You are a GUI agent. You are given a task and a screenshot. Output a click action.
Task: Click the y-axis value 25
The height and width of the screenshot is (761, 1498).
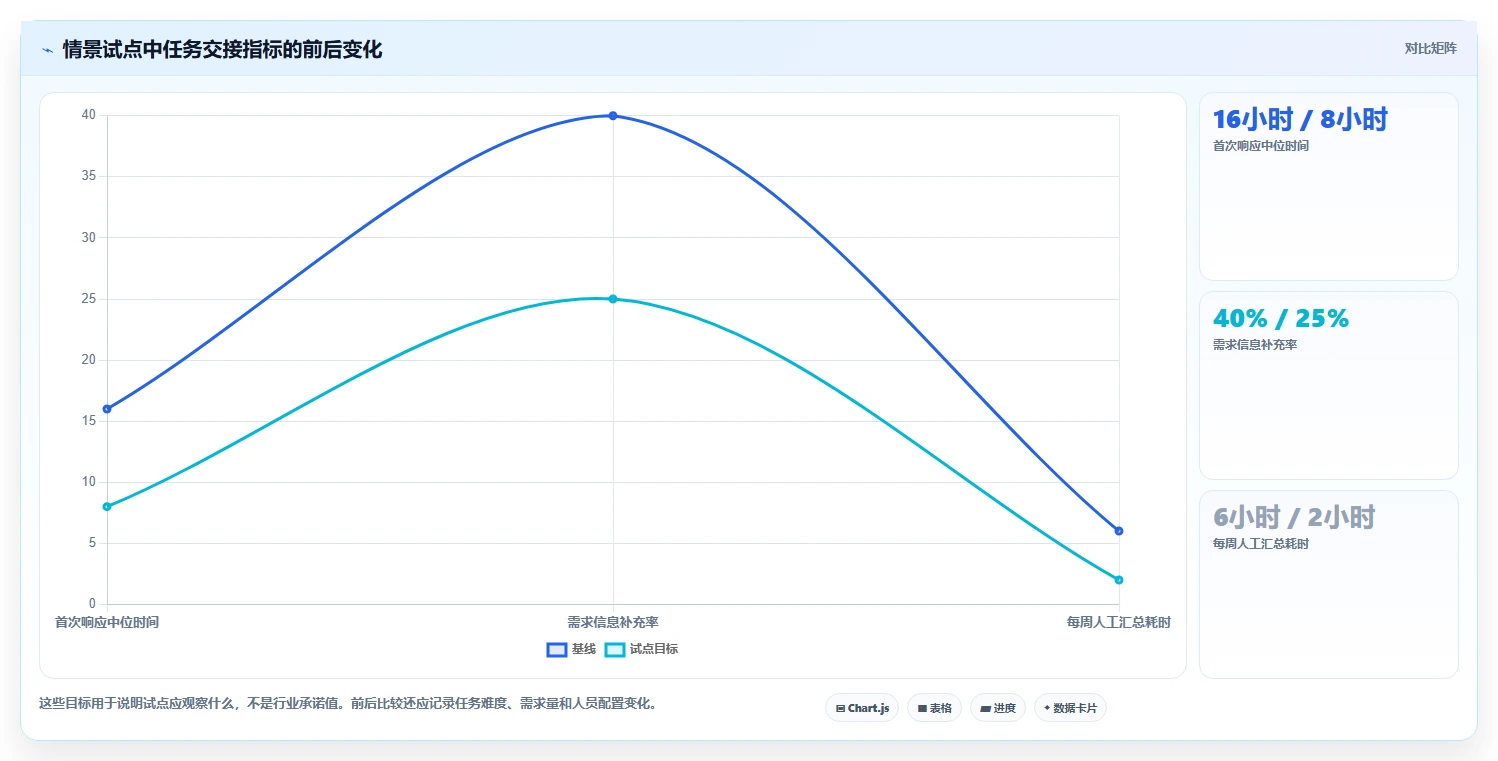tap(89, 299)
